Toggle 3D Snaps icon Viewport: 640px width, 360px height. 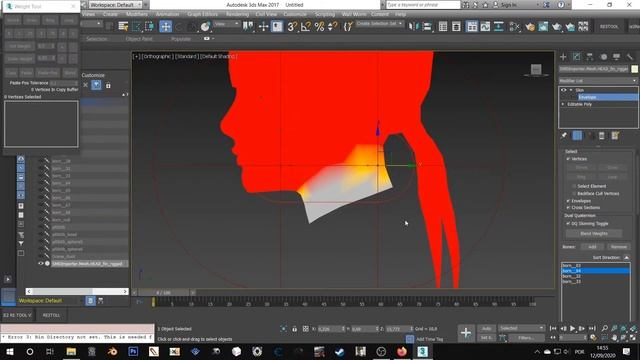[x=292, y=27]
